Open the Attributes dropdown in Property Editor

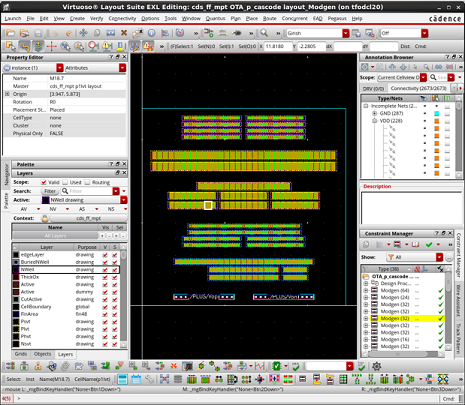tap(123, 68)
